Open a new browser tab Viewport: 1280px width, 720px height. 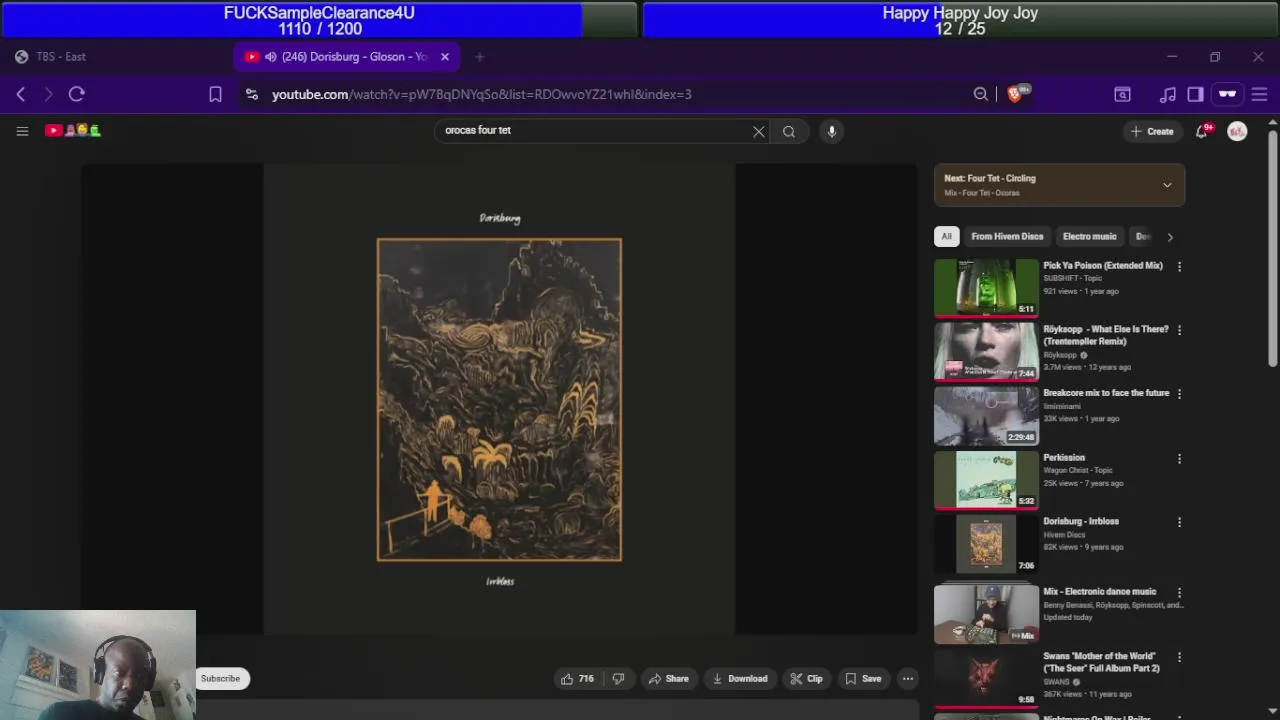click(x=479, y=57)
